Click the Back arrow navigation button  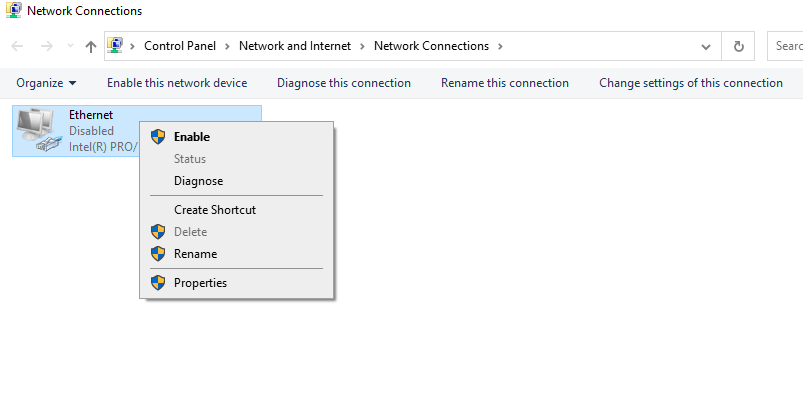(x=17, y=46)
